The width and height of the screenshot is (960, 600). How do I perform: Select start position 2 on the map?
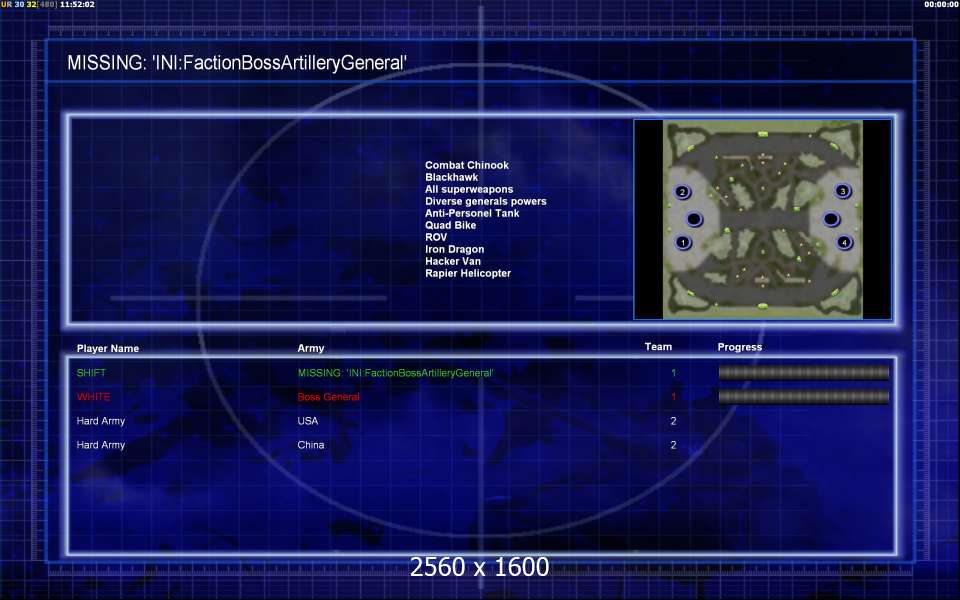tap(682, 192)
